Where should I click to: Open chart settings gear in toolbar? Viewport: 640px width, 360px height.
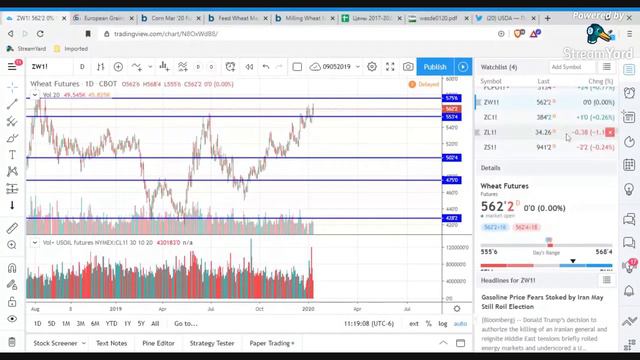372,67
